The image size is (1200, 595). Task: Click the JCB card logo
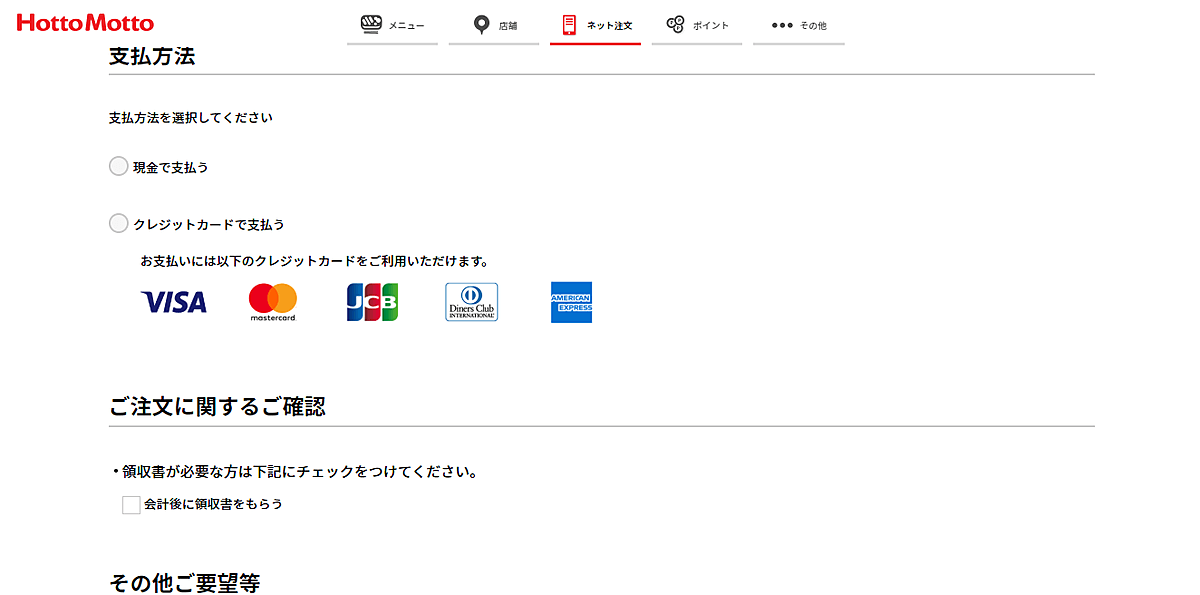[372, 302]
